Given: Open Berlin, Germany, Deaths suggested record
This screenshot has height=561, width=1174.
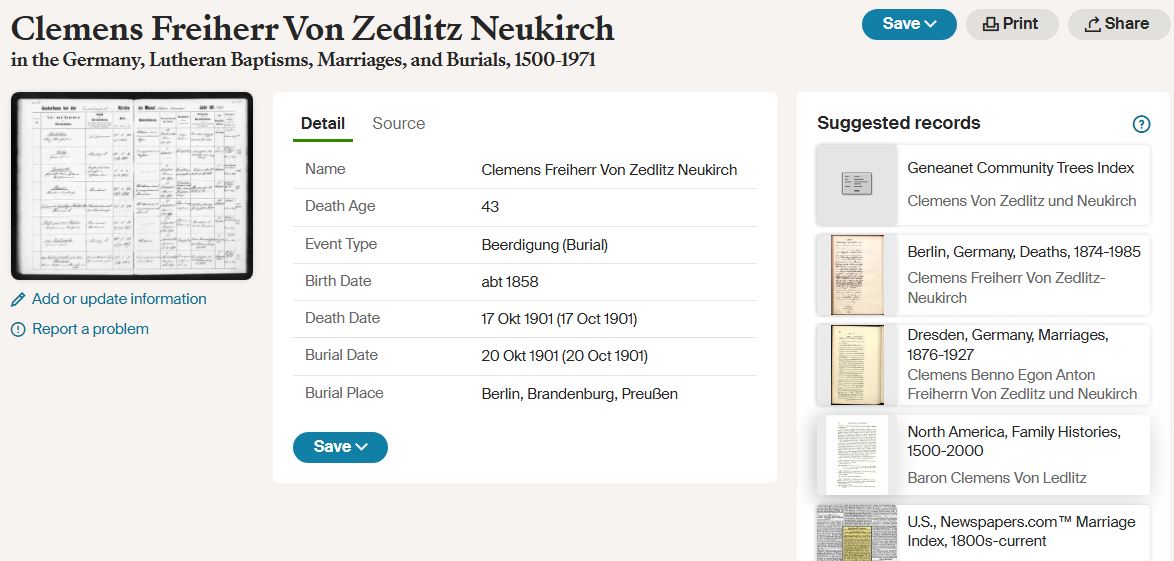Looking at the screenshot, I should point(1023,252).
